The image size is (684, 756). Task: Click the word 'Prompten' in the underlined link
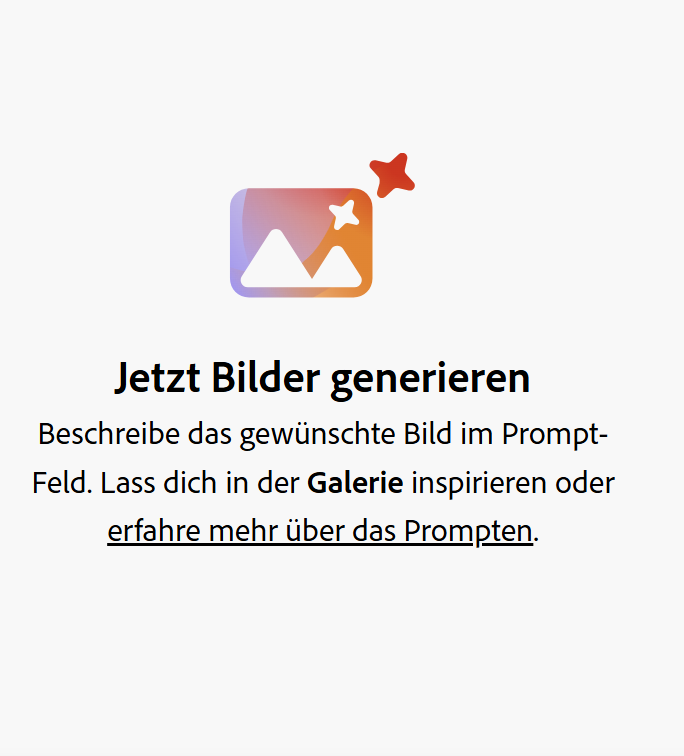tap(468, 532)
